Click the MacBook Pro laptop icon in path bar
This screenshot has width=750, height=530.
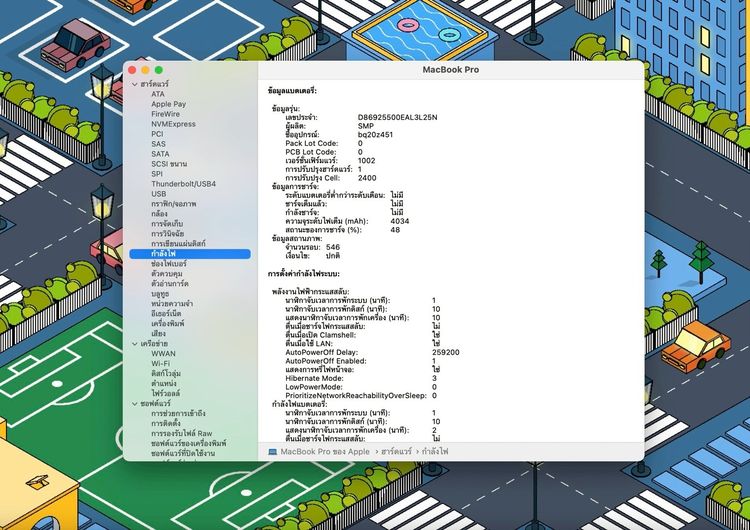click(x=273, y=452)
